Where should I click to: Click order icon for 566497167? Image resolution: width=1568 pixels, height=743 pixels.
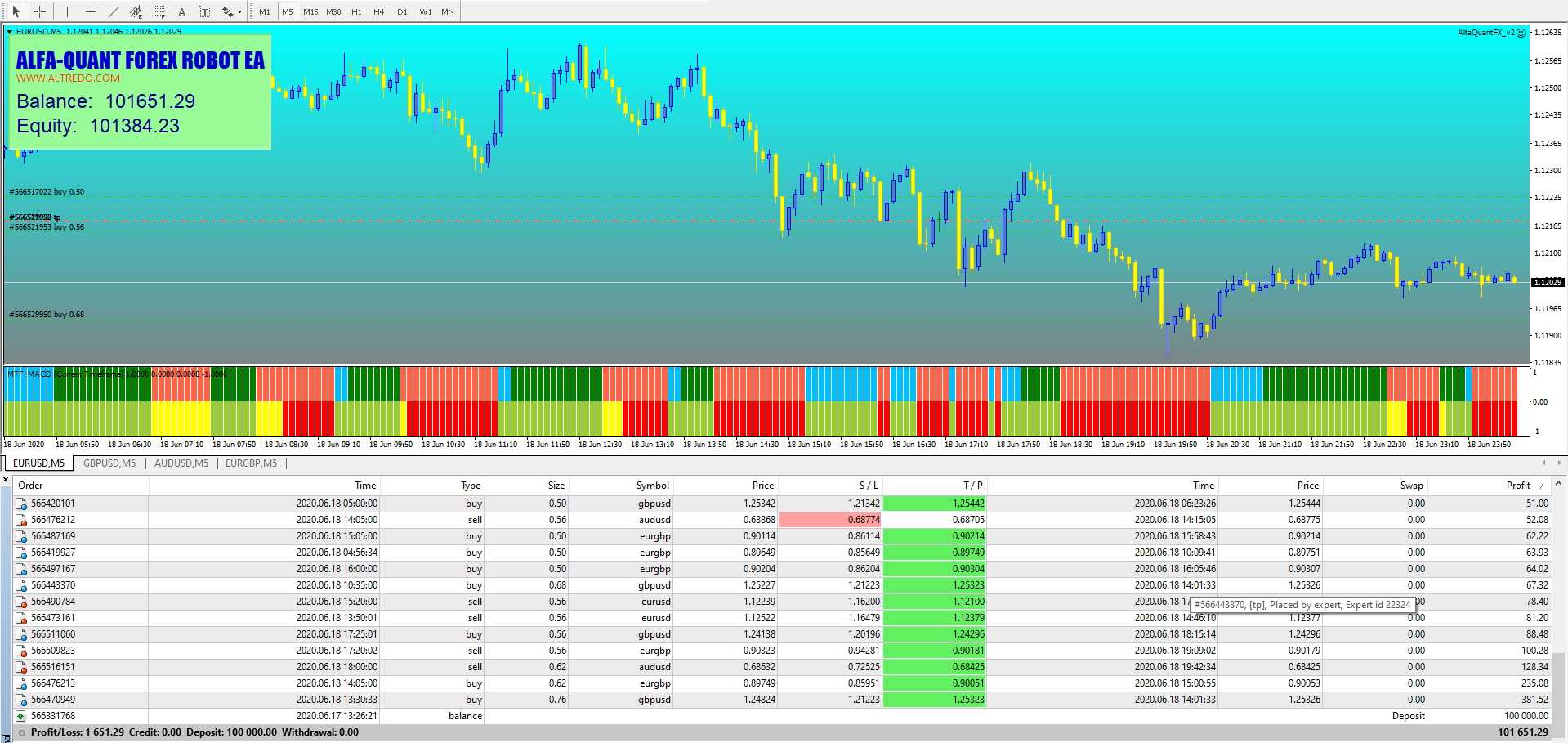[x=21, y=569]
